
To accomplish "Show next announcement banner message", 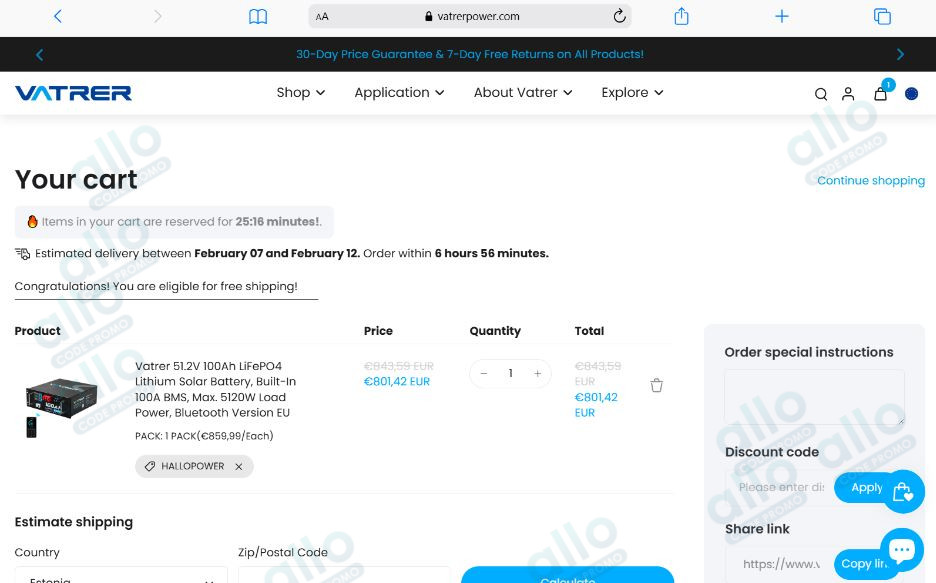I will (900, 54).
